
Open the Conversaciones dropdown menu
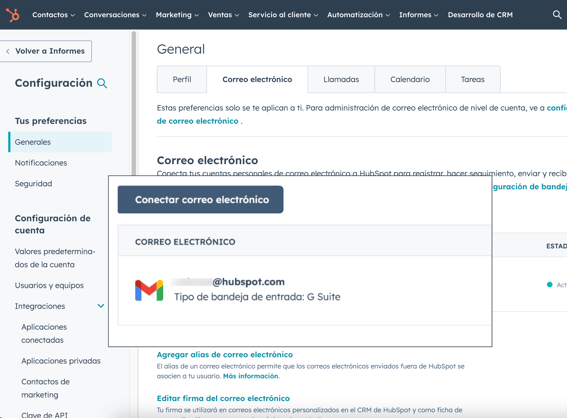pos(115,15)
